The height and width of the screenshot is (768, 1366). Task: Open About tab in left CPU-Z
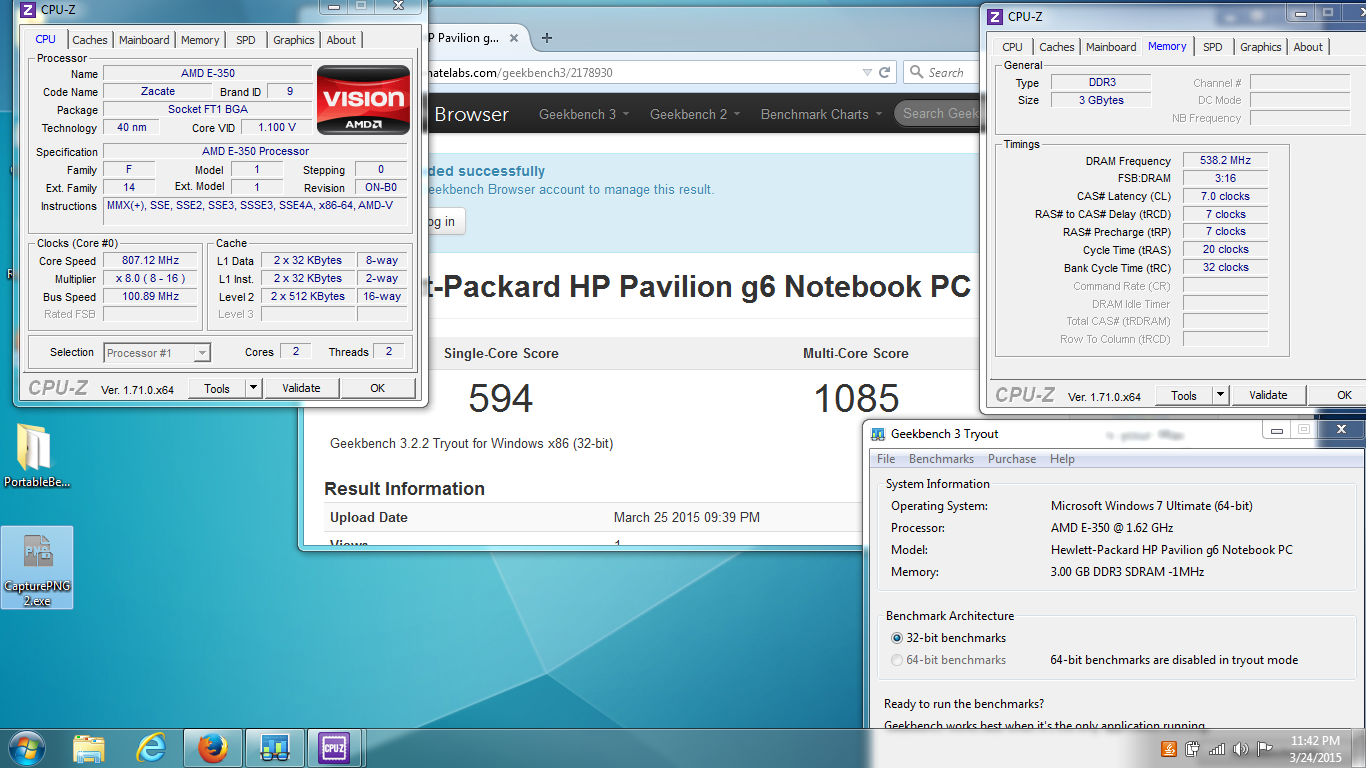coord(341,40)
